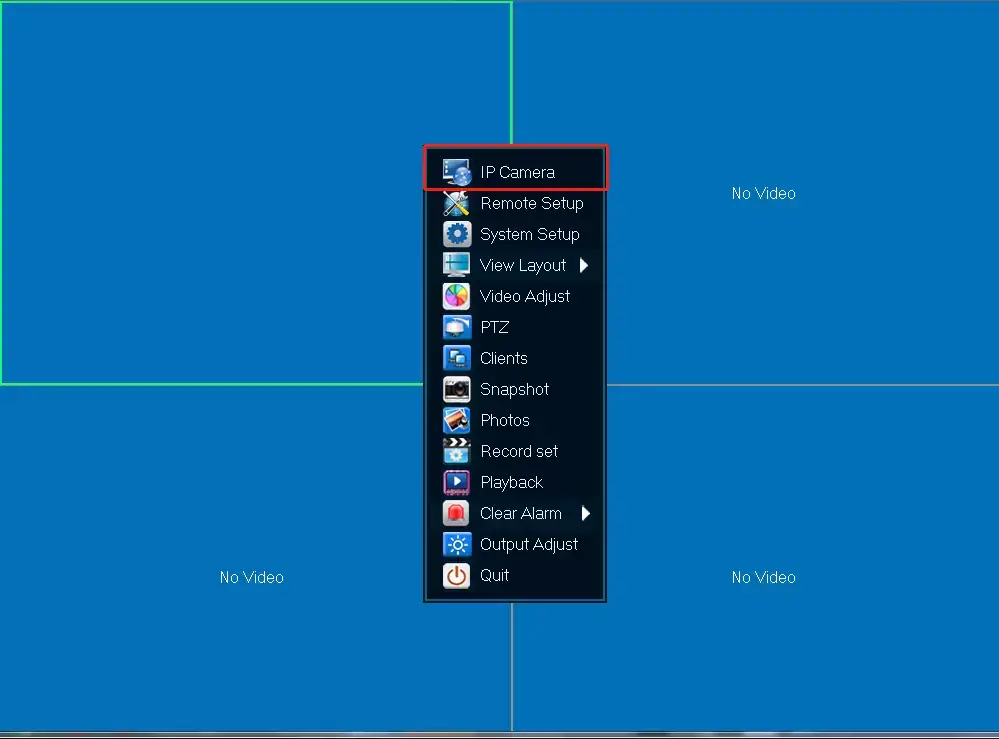The width and height of the screenshot is (999, 739).
Task: Click the Playback film icon
Action: 457,482
